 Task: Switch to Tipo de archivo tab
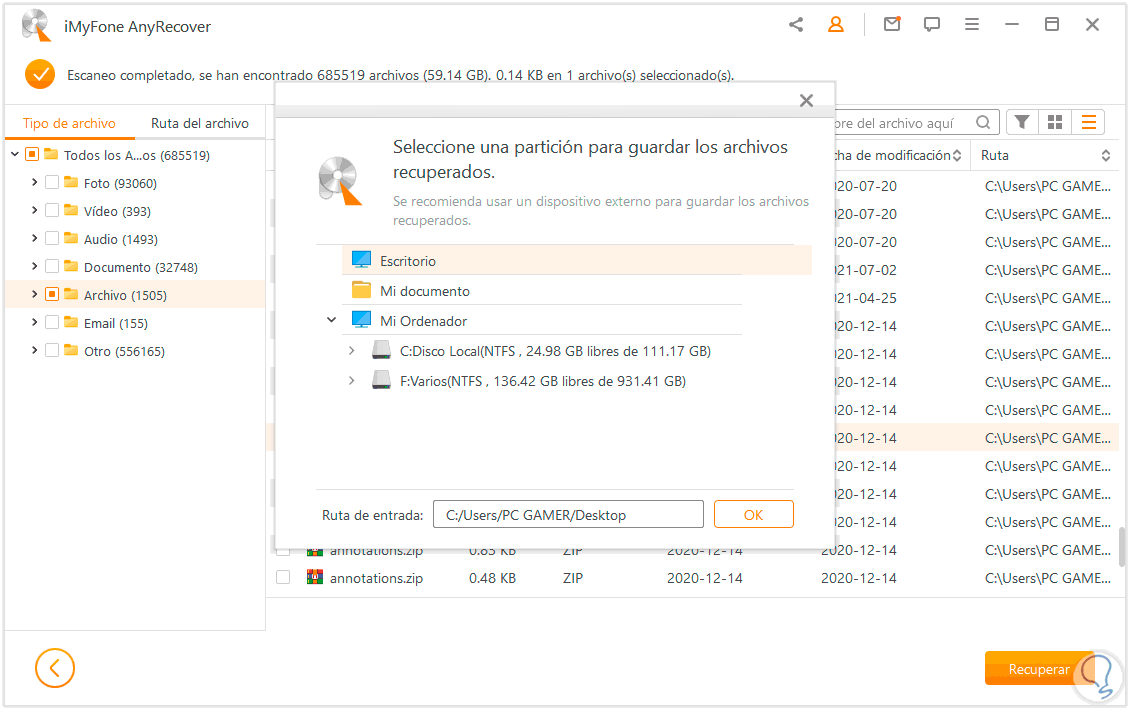pyautogui.click(x=69, y=123)
